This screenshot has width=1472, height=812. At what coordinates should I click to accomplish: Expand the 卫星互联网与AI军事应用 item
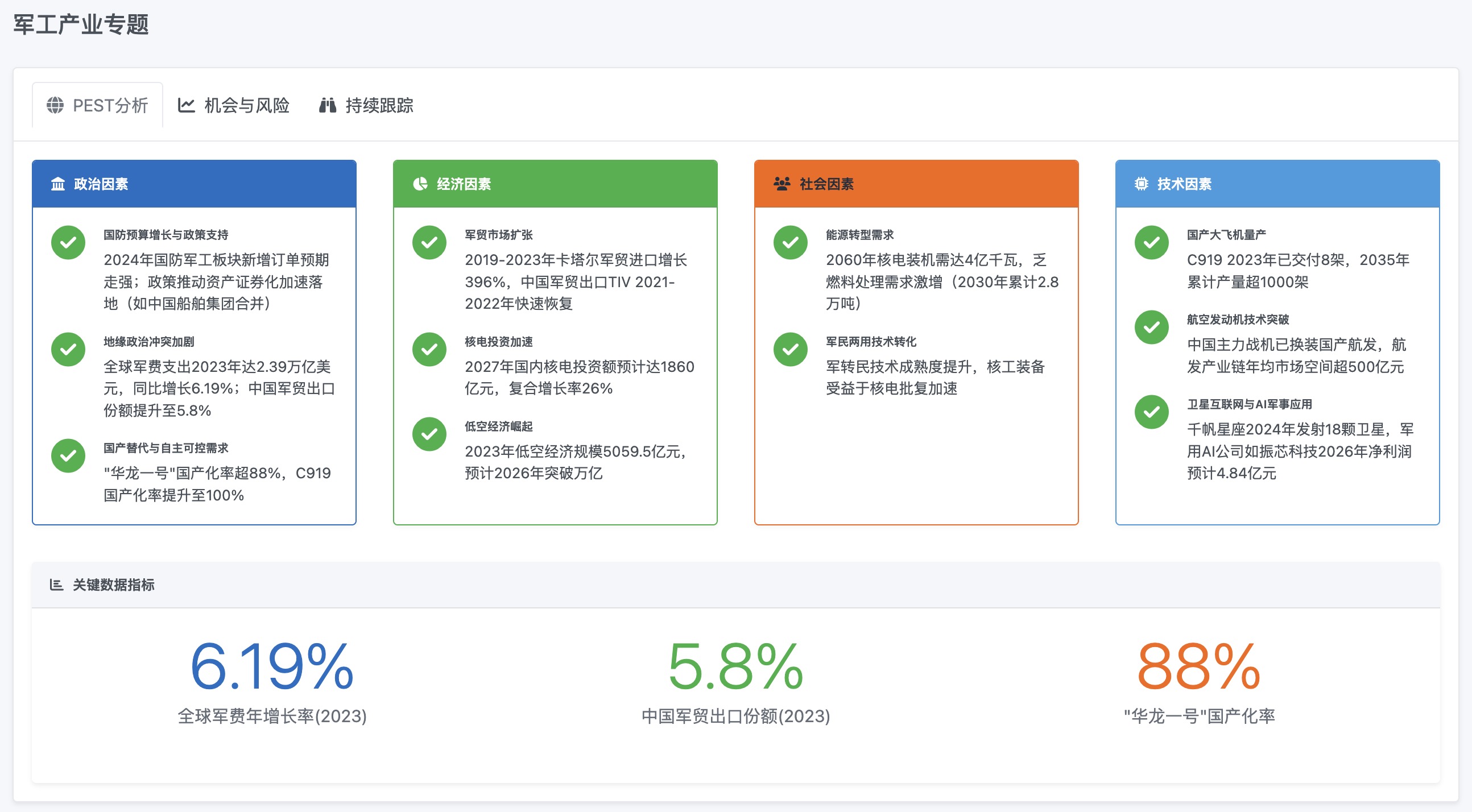pos(1251,404)
